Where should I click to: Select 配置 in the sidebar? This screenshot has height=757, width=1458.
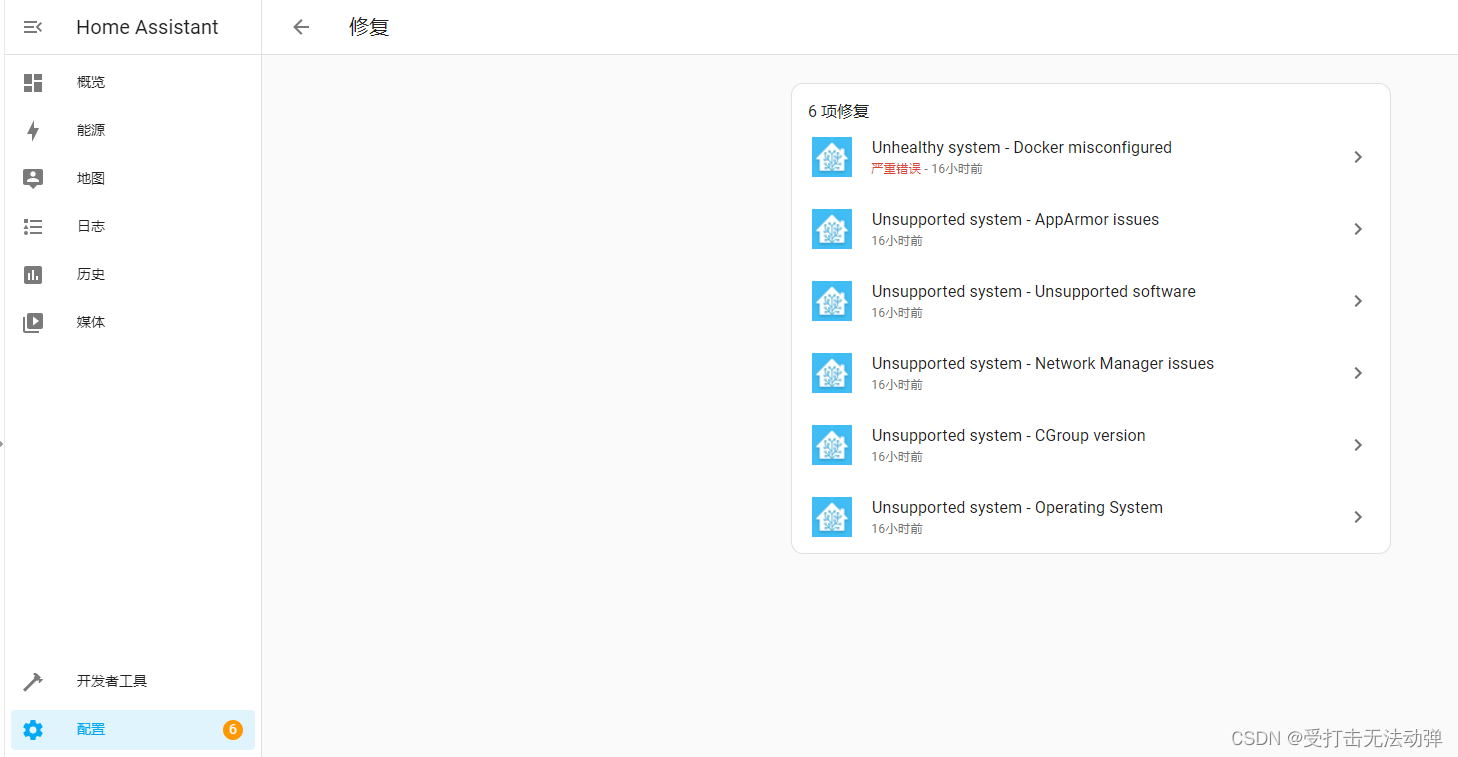coord(133,730)
